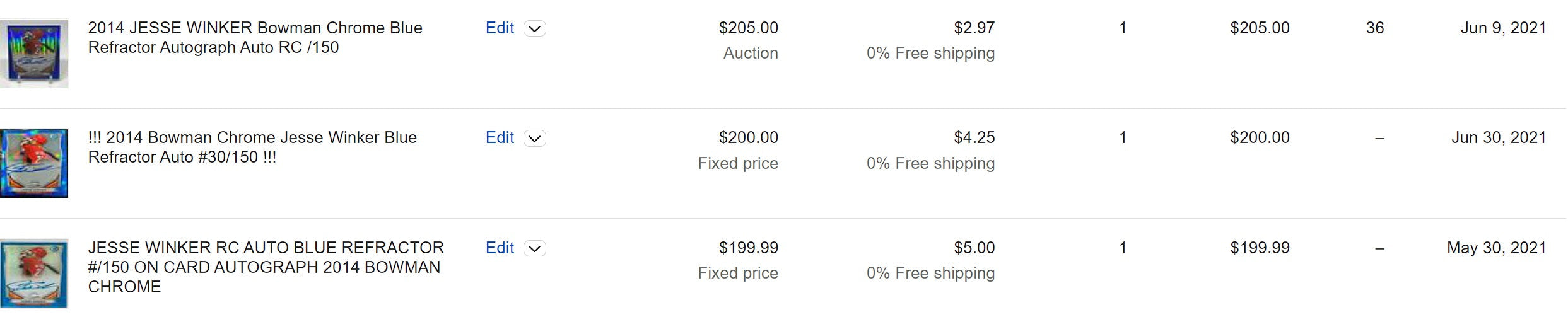1568x317 pixels.
Task: Edit the $205.00 auction listing
Action: (500, 28)
